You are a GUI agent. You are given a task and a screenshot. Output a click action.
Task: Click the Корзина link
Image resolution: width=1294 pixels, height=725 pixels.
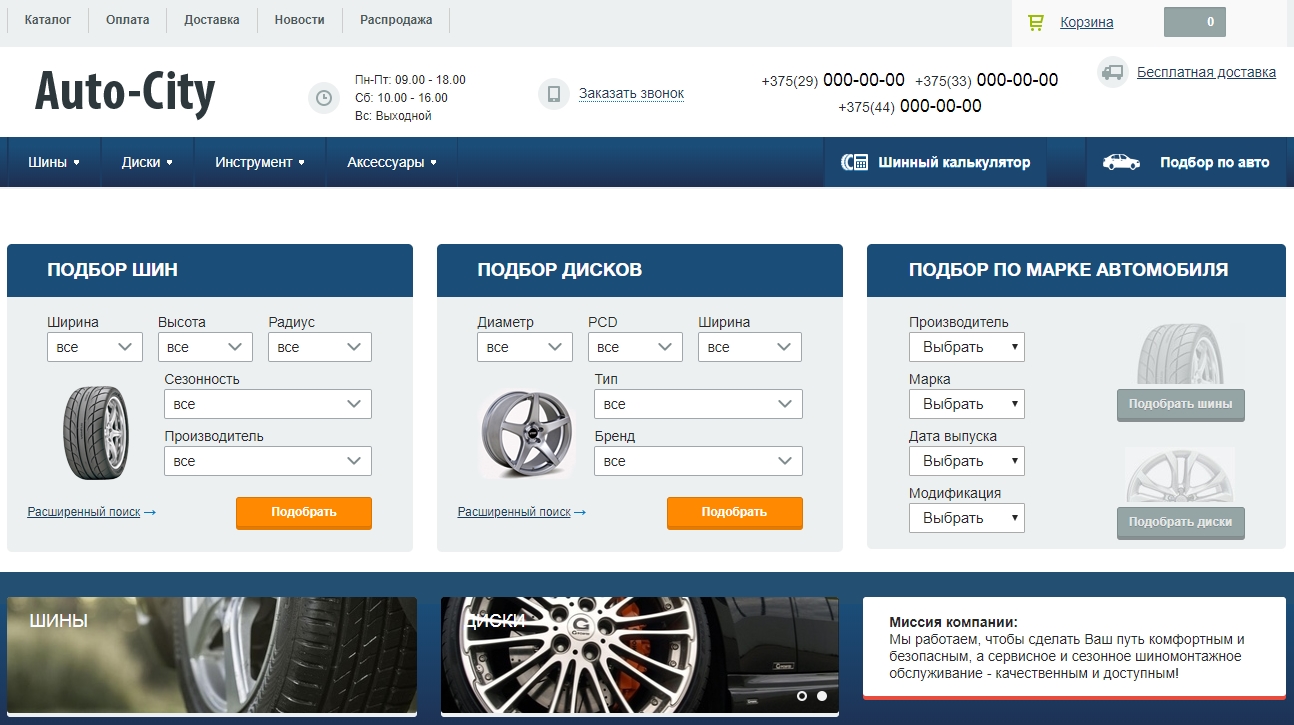tap(1087, 22)
